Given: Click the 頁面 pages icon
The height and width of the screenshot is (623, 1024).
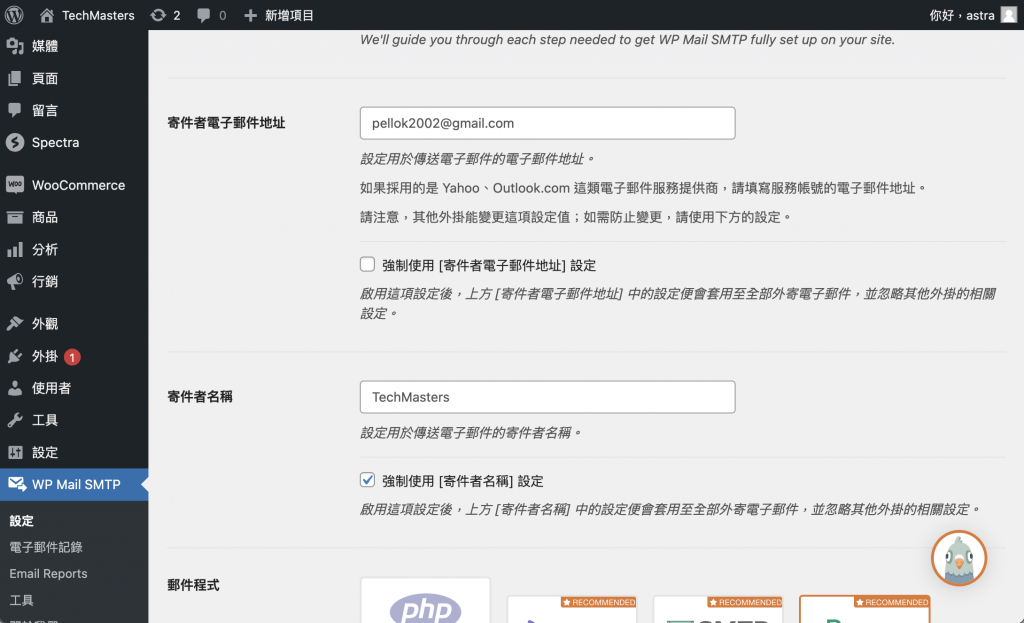Looking at the screenshot, I should coord(15,78).
